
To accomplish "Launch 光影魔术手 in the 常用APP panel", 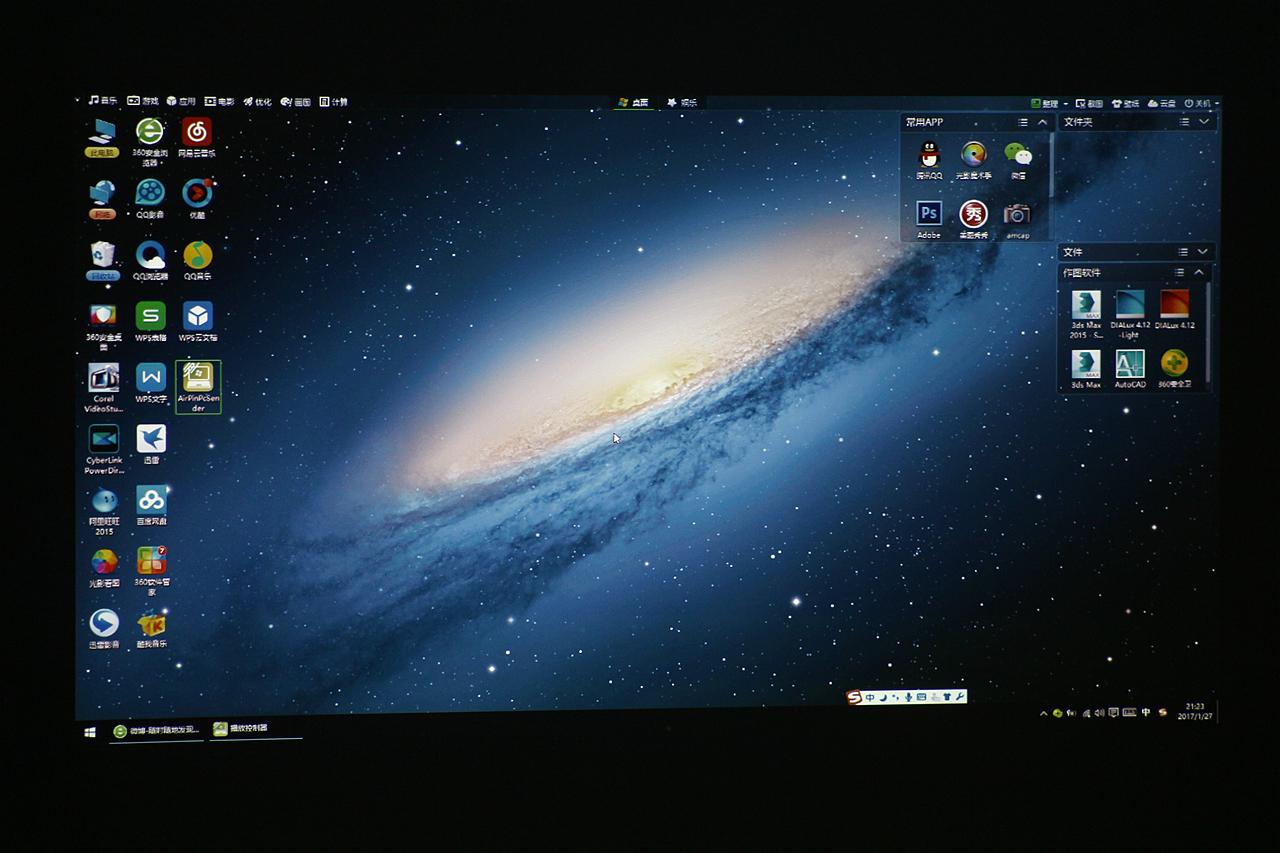I will click(973, 160).
